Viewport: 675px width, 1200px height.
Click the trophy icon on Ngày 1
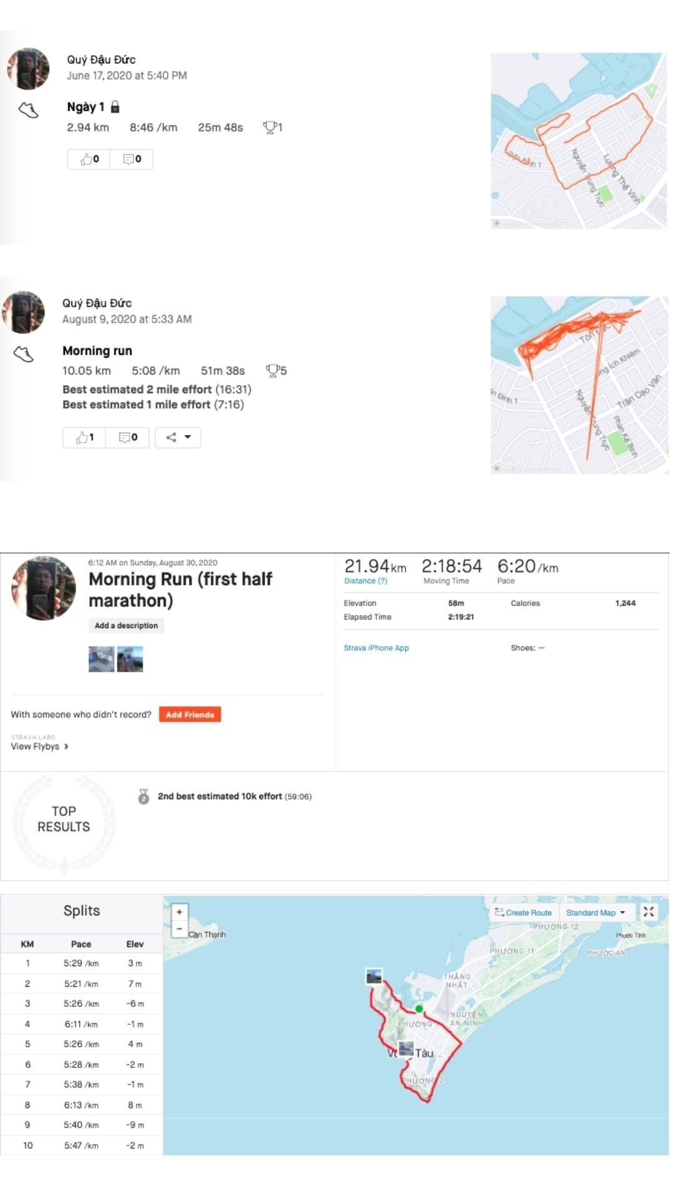[x=272, y=127]
